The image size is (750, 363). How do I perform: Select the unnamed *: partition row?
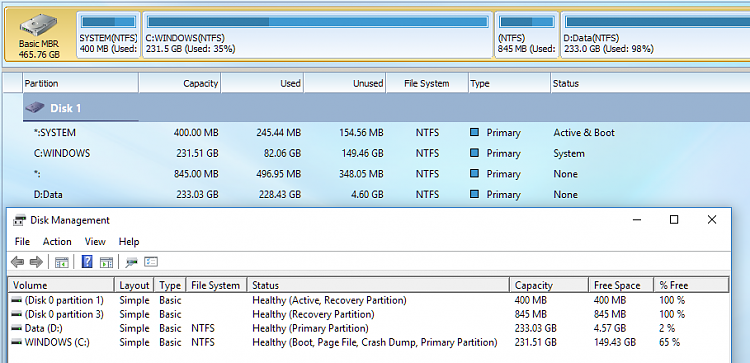pos(386,174)
